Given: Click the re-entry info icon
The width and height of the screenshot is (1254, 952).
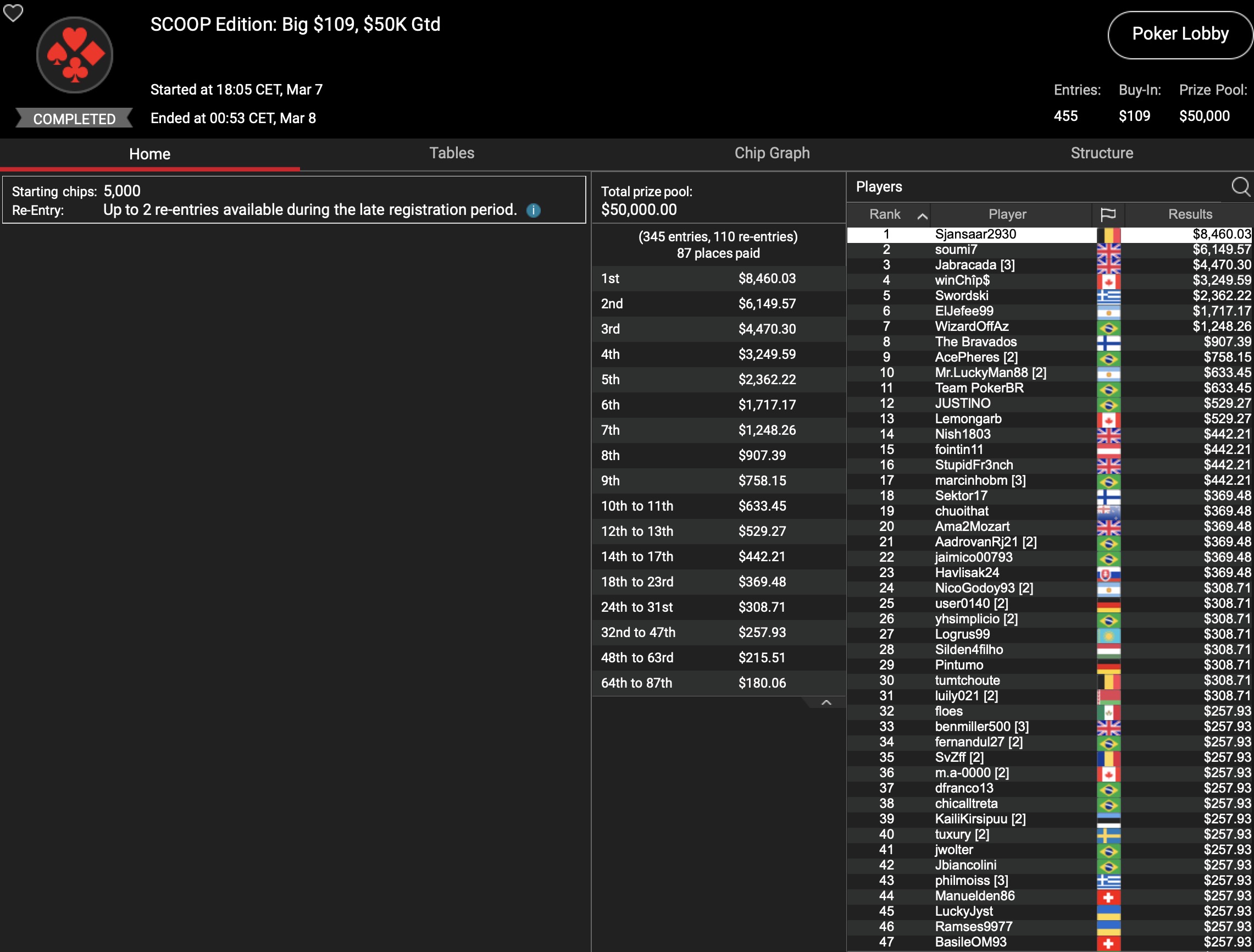Looking at the screenshot, I should click(x=533, y=211).
